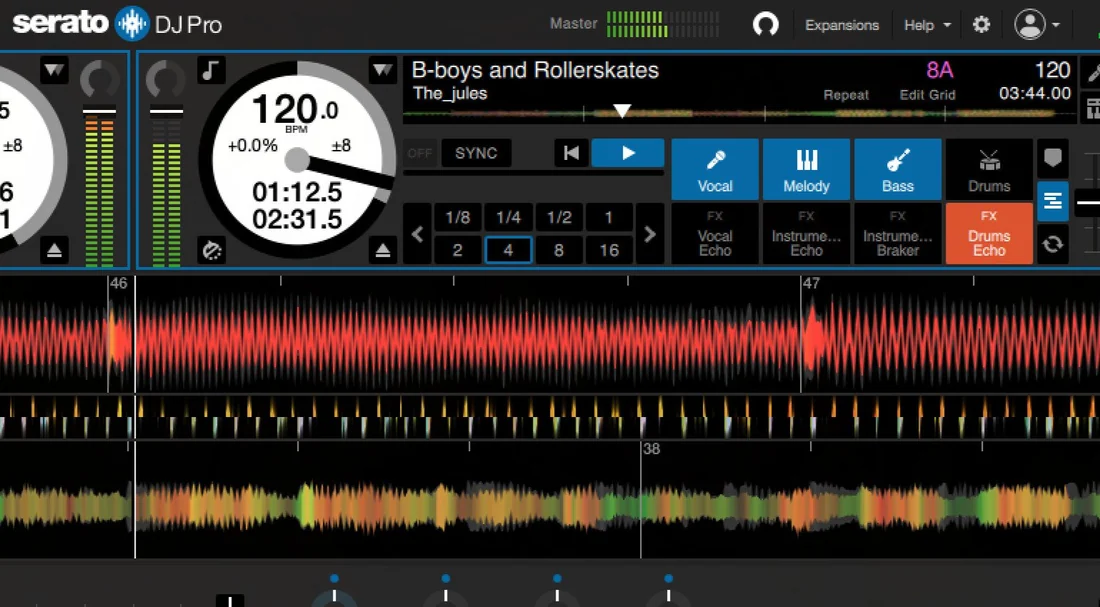Screen dimensions: 1100x607
Task: Toggle the Vocal stem button
Action: coord(715,169)
